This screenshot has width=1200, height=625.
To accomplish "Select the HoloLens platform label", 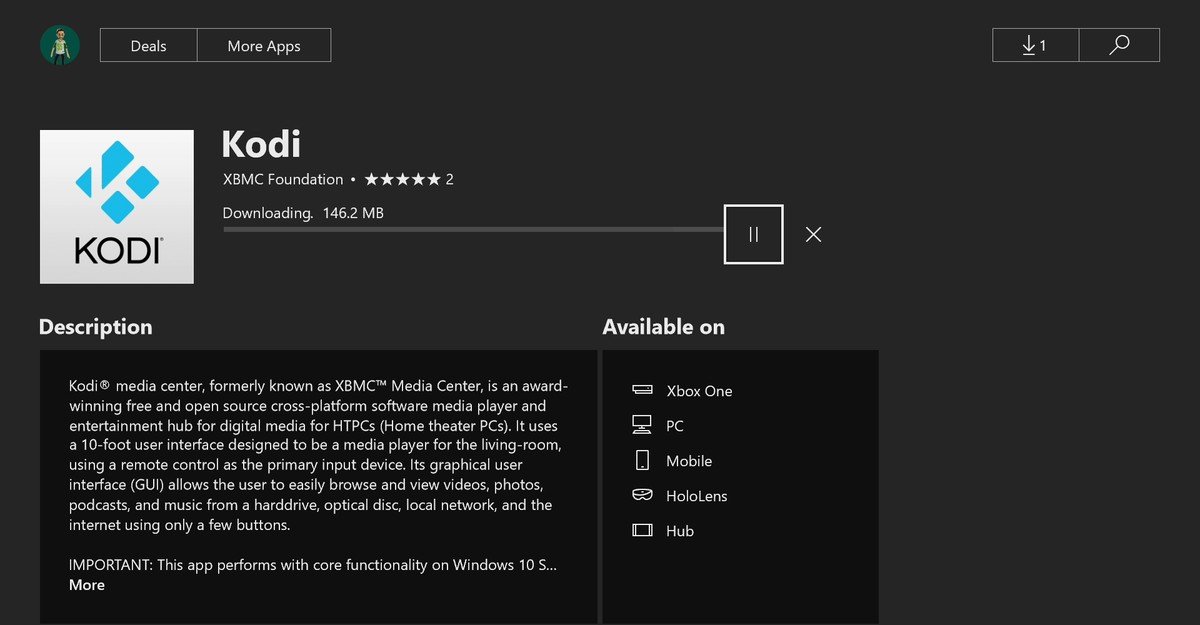I will 697,496.
